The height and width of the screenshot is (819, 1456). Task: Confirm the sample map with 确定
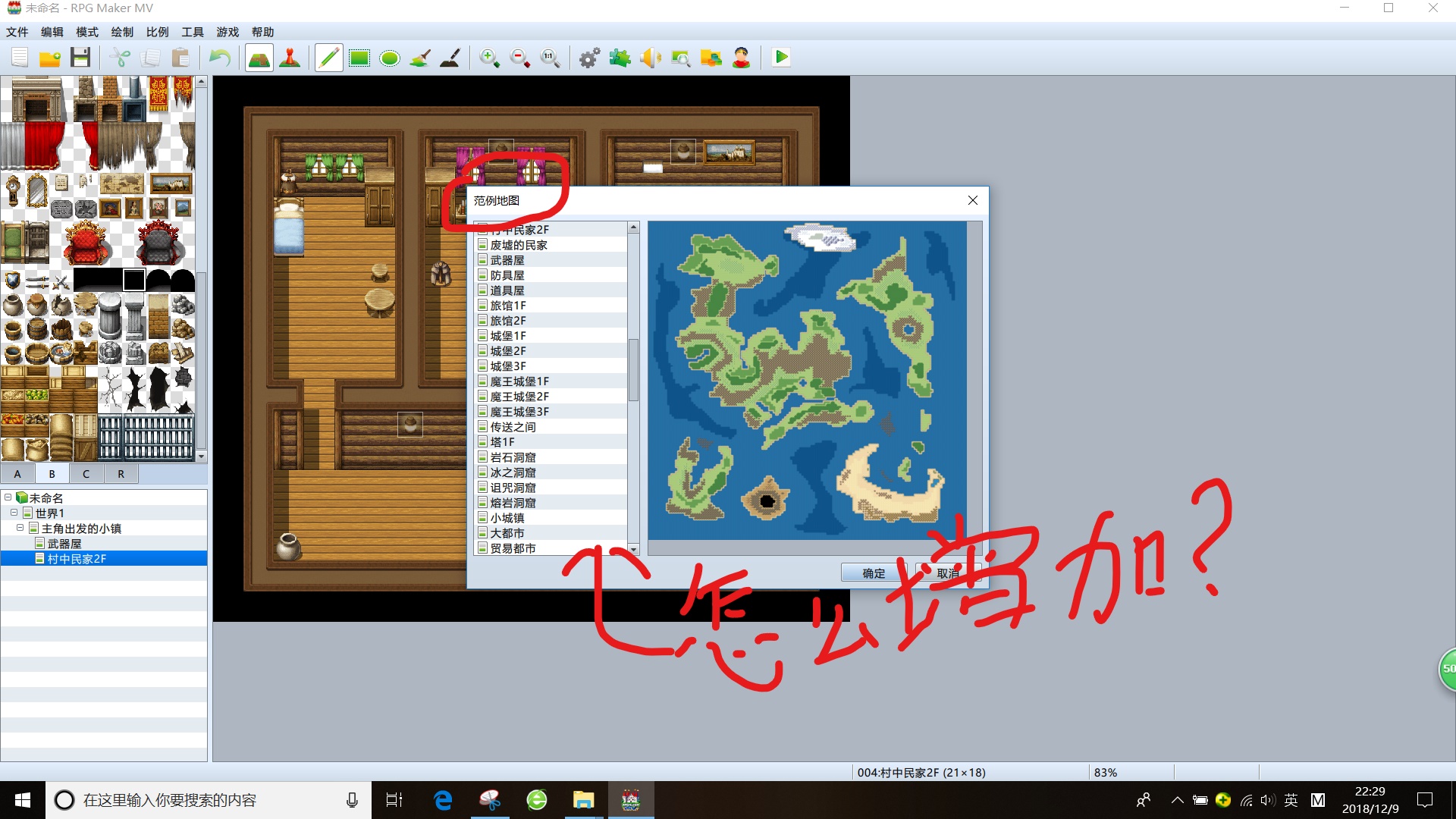(x=874, y=573)
